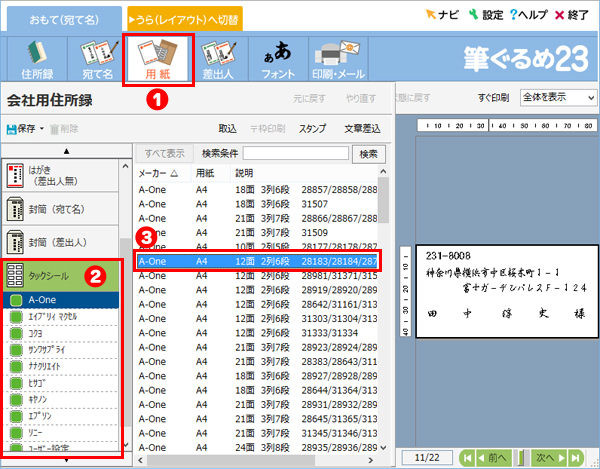Select the 用紙 paper toolbar icon
This screenshot has height=469, width=600.
pos(158,59)
